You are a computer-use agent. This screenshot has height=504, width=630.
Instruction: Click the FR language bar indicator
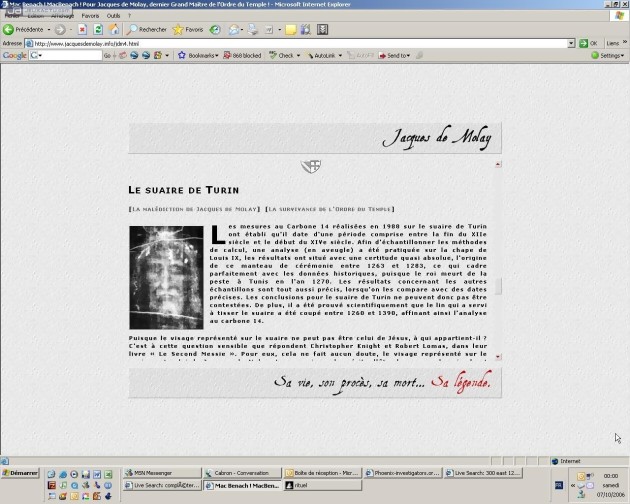(558, 485)
